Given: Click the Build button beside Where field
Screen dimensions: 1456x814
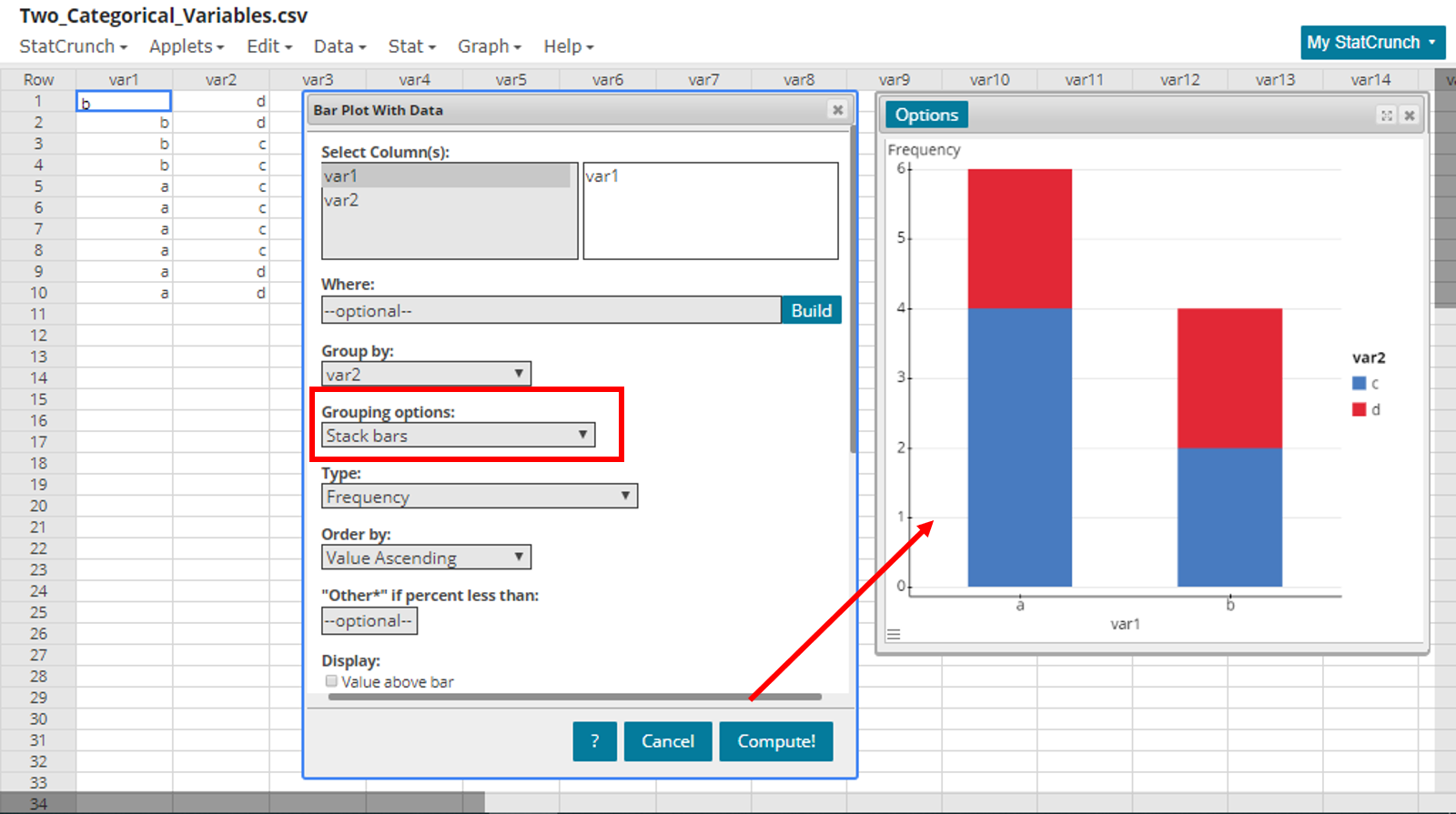Looking at the screenshot, I should click(811, 310).
